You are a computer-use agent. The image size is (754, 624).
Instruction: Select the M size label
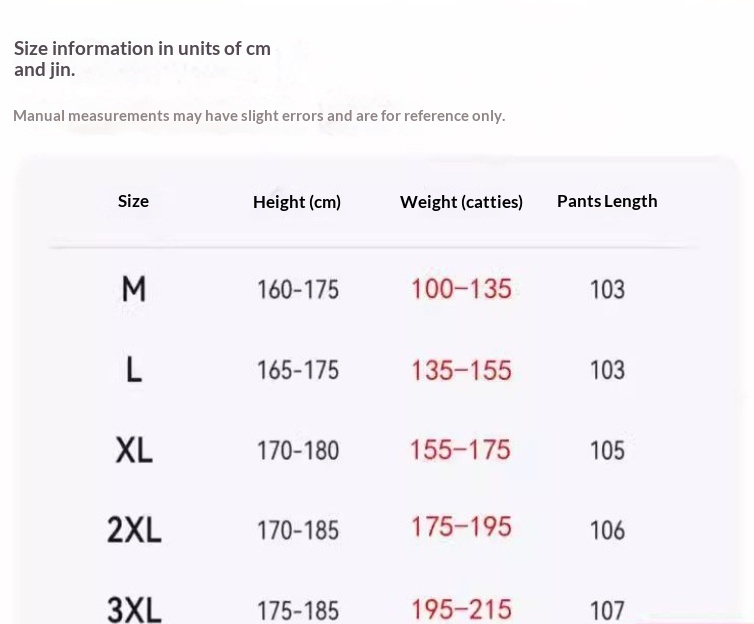point(134,289)
